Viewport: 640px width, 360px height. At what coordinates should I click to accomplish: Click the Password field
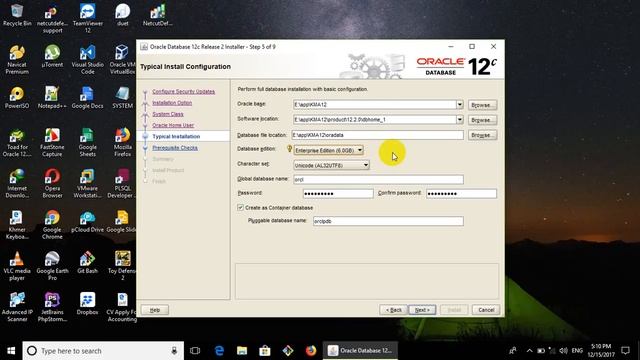click(338, 193)
